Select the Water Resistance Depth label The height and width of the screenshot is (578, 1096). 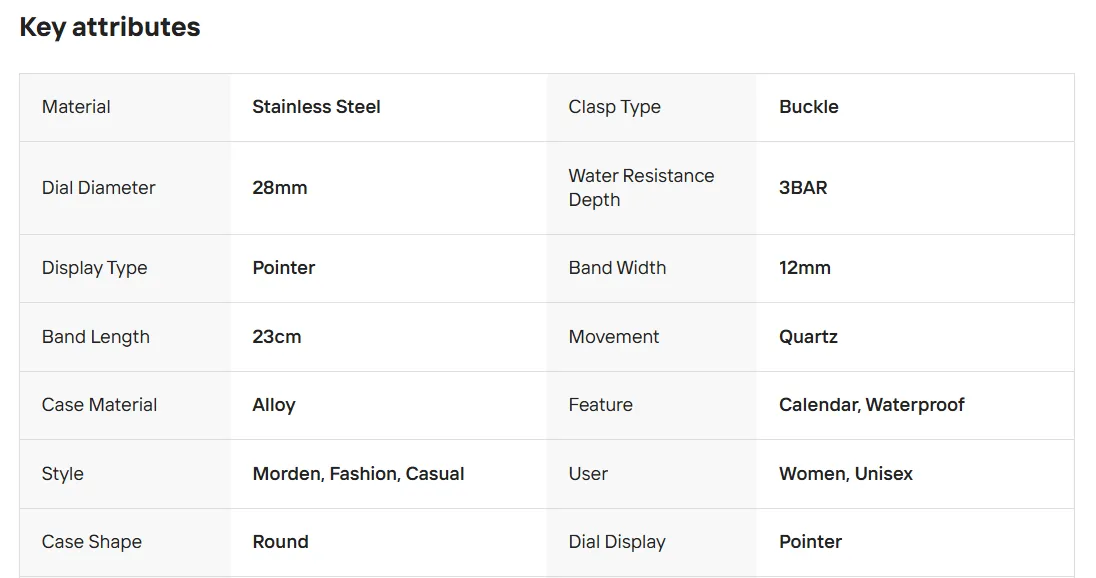(x=641, y=188)
